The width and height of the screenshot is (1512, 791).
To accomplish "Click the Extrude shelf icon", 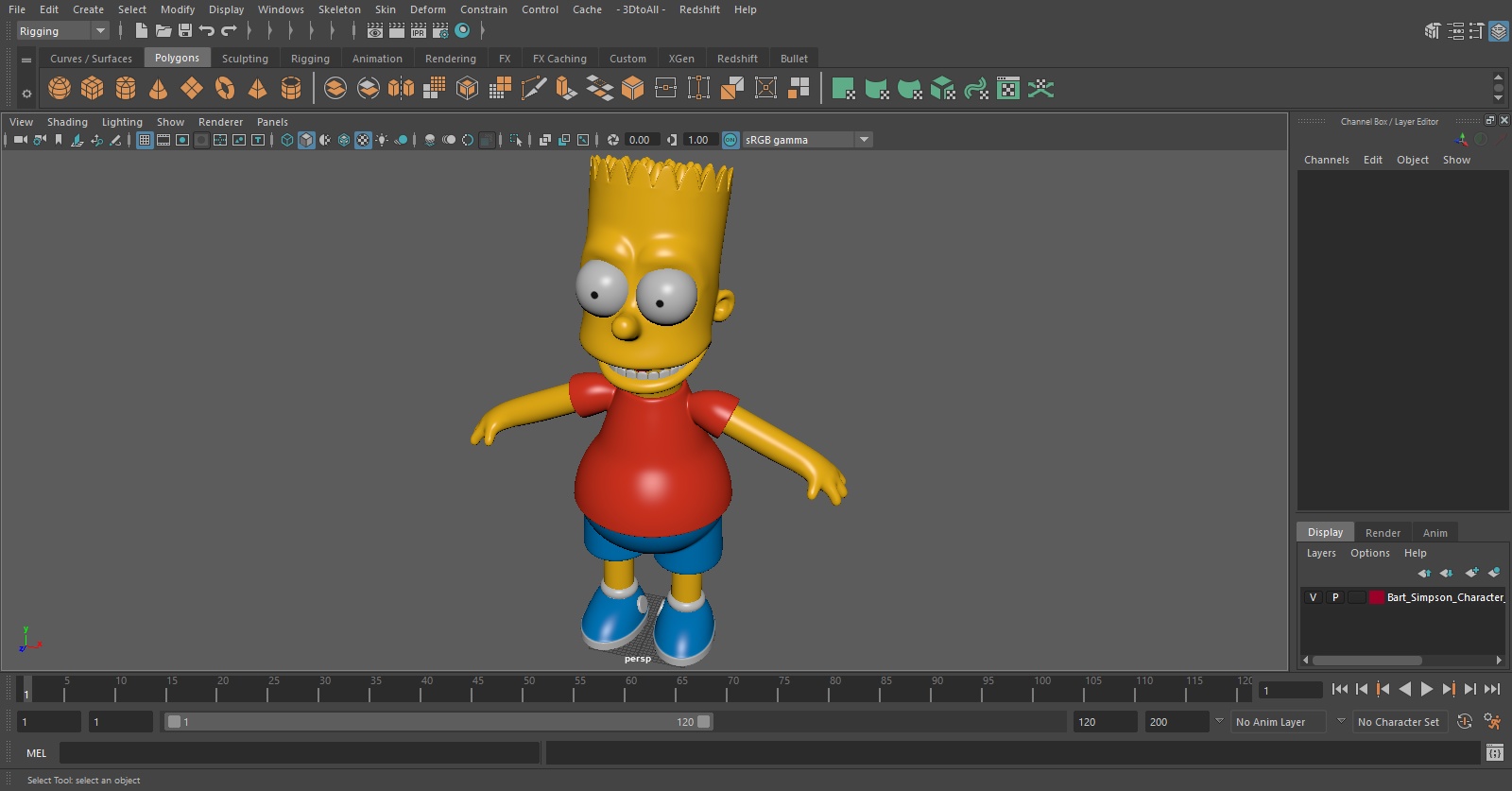I will (566, 89).
